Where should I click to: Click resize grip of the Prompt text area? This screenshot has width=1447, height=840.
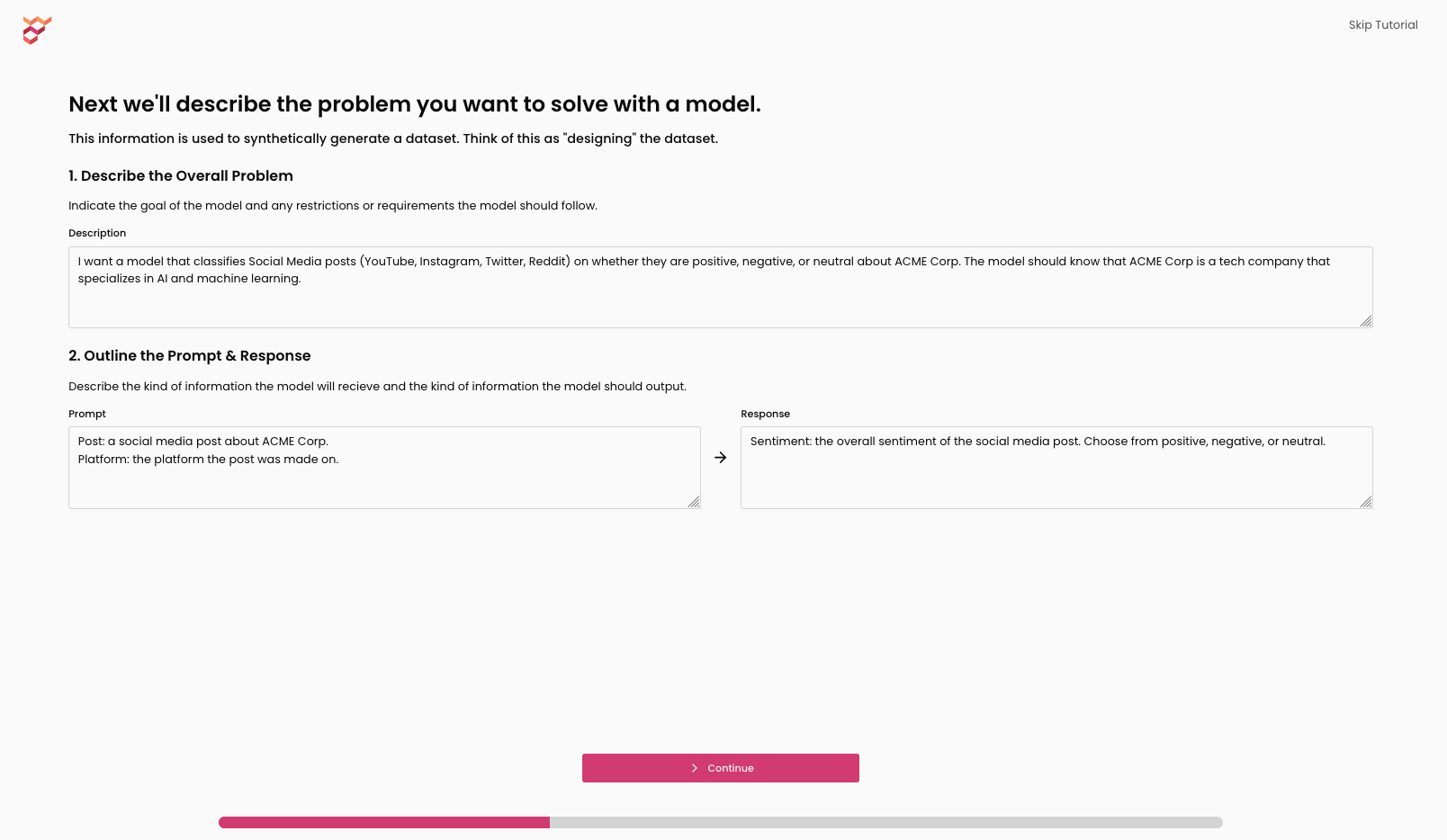click(694, 502)
